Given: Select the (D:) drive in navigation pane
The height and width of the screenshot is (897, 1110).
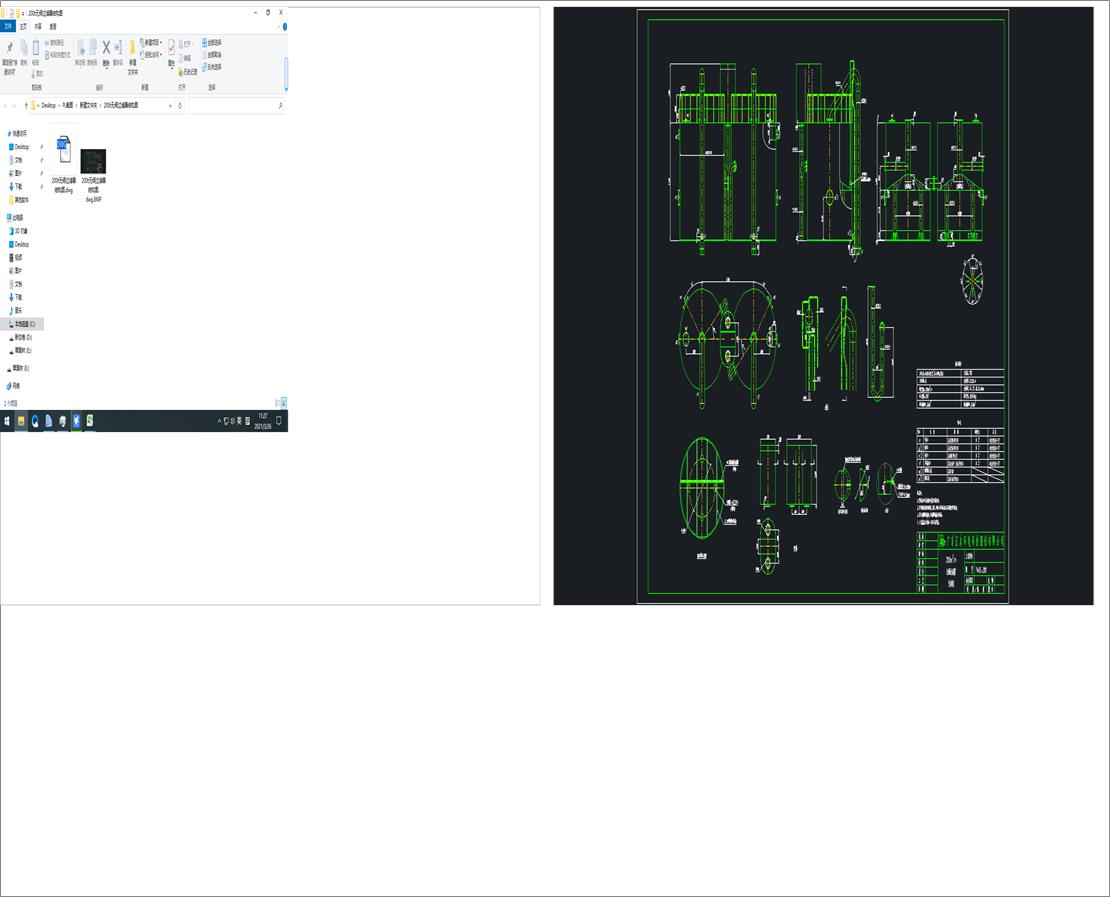Looking at the screenshot, I should click(x=21, y=337).
